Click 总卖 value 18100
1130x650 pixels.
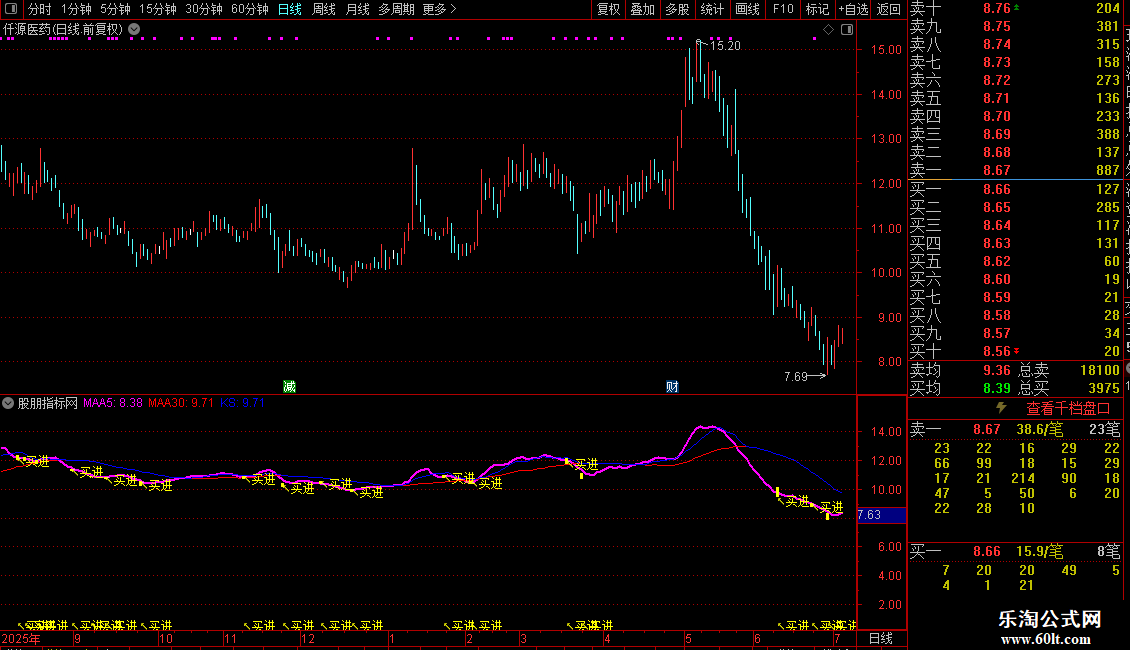(x=1100, y=370)
